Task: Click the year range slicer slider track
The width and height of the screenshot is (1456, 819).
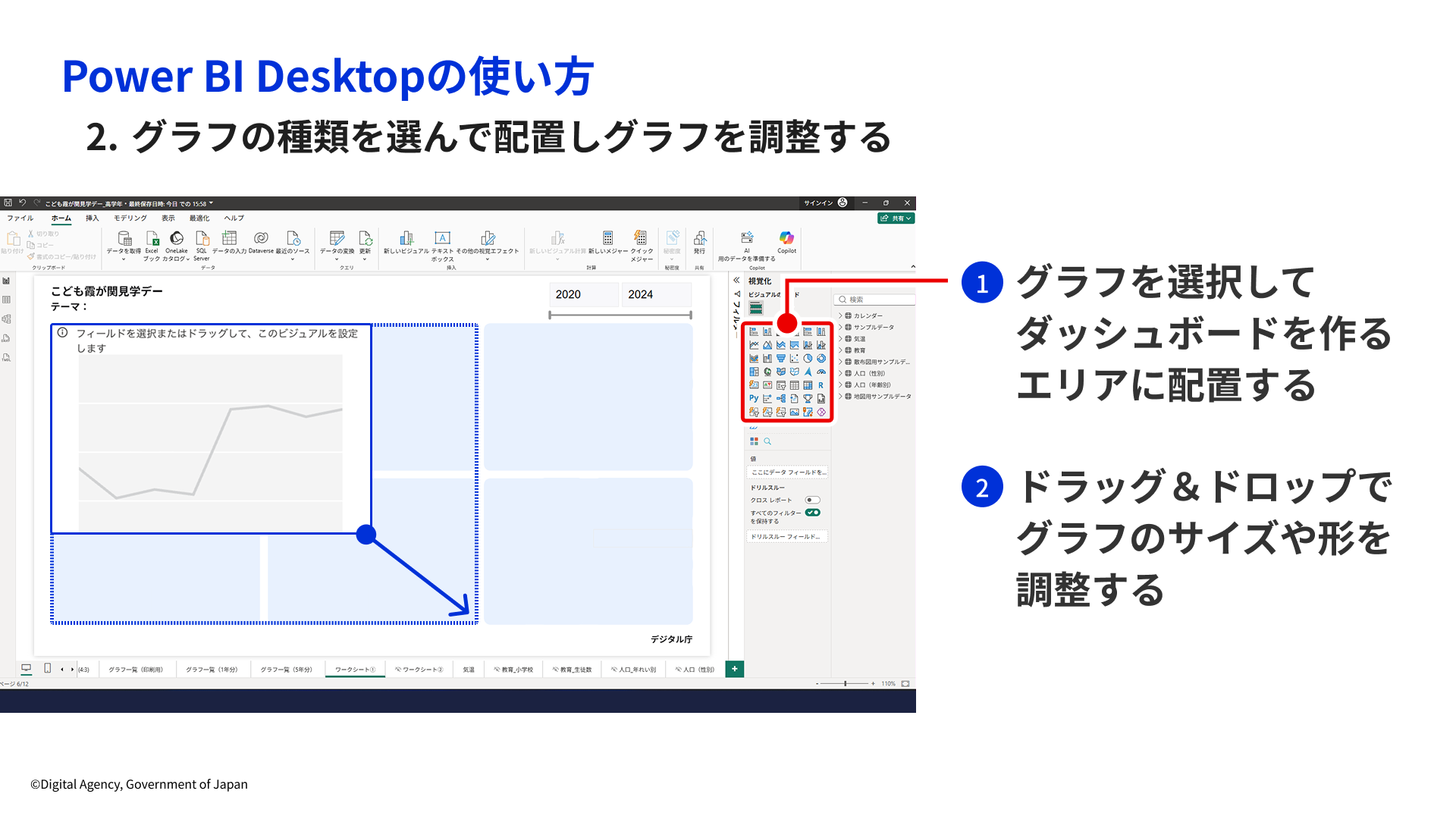Action: [620, 315]
